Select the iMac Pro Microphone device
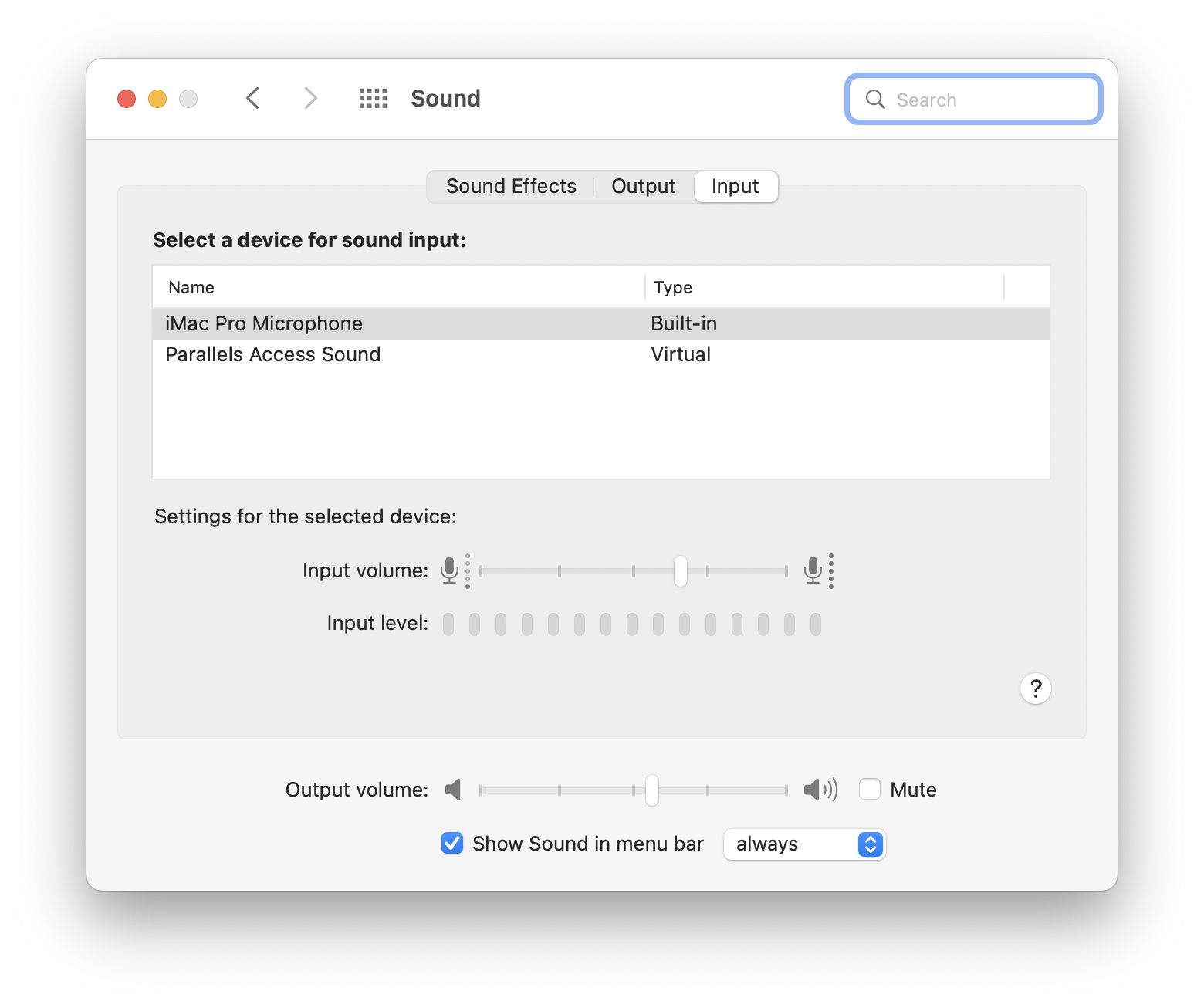 click(601, 323)
